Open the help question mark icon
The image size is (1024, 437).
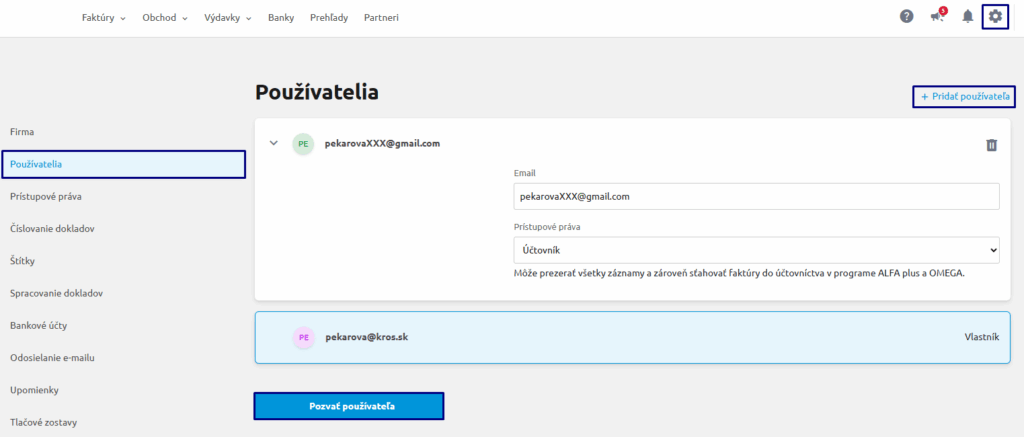tap(907, 17)
